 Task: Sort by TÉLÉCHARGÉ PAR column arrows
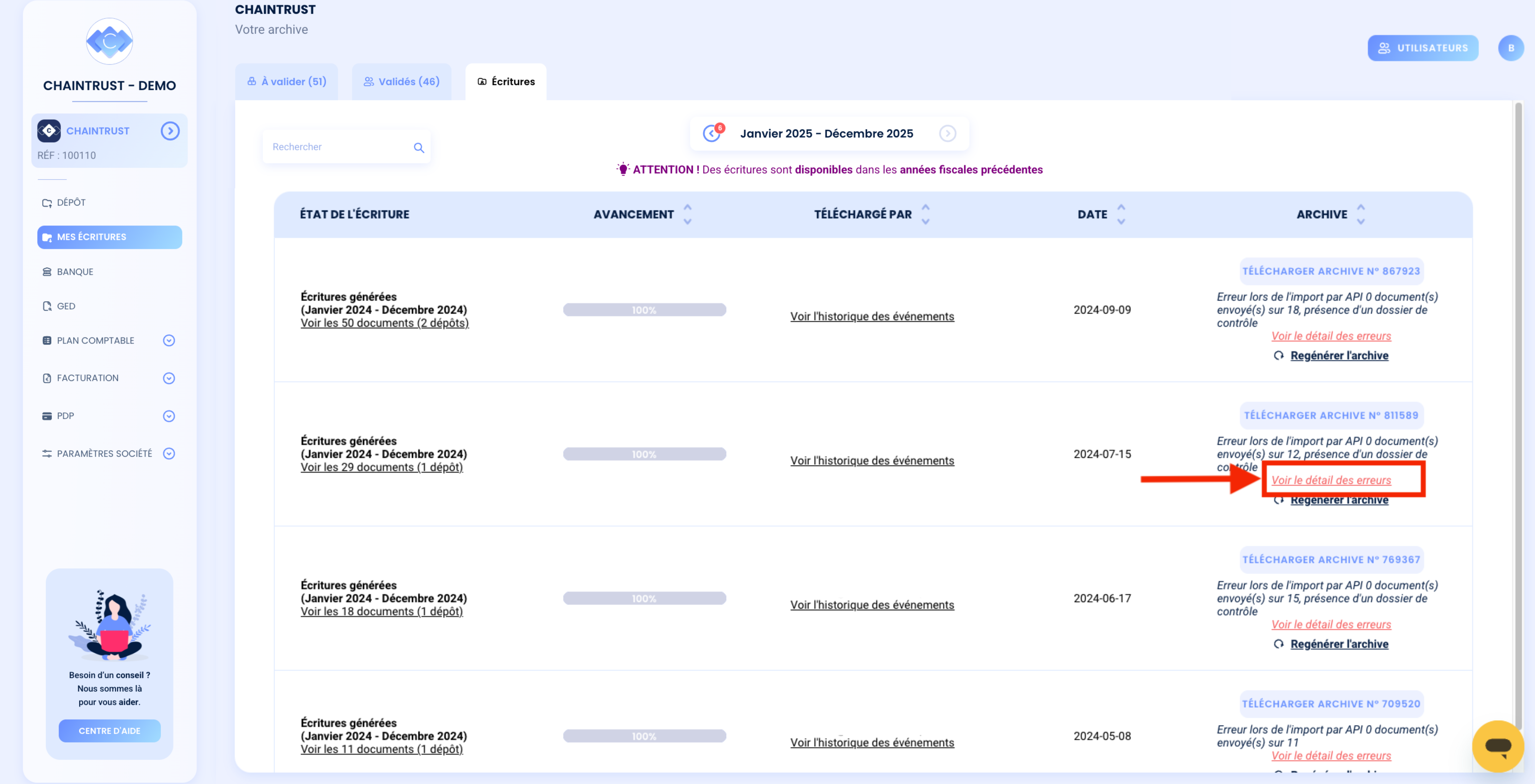[925, 214]
